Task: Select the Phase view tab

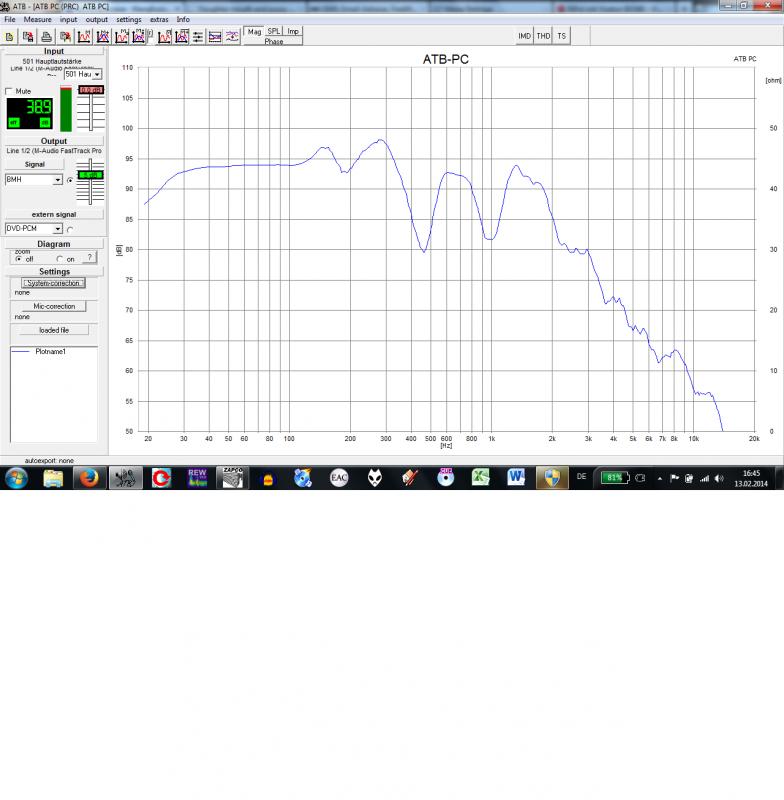Action: point(274,41)
